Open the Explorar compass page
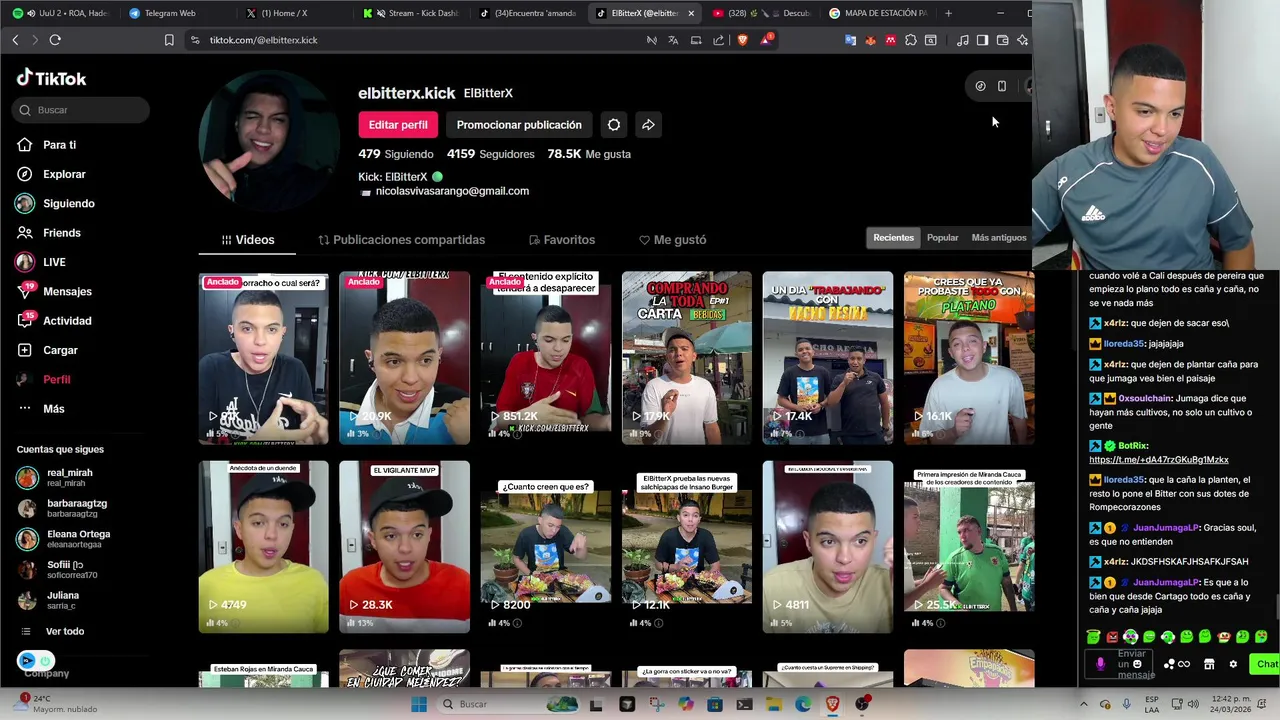 (64, 174)
